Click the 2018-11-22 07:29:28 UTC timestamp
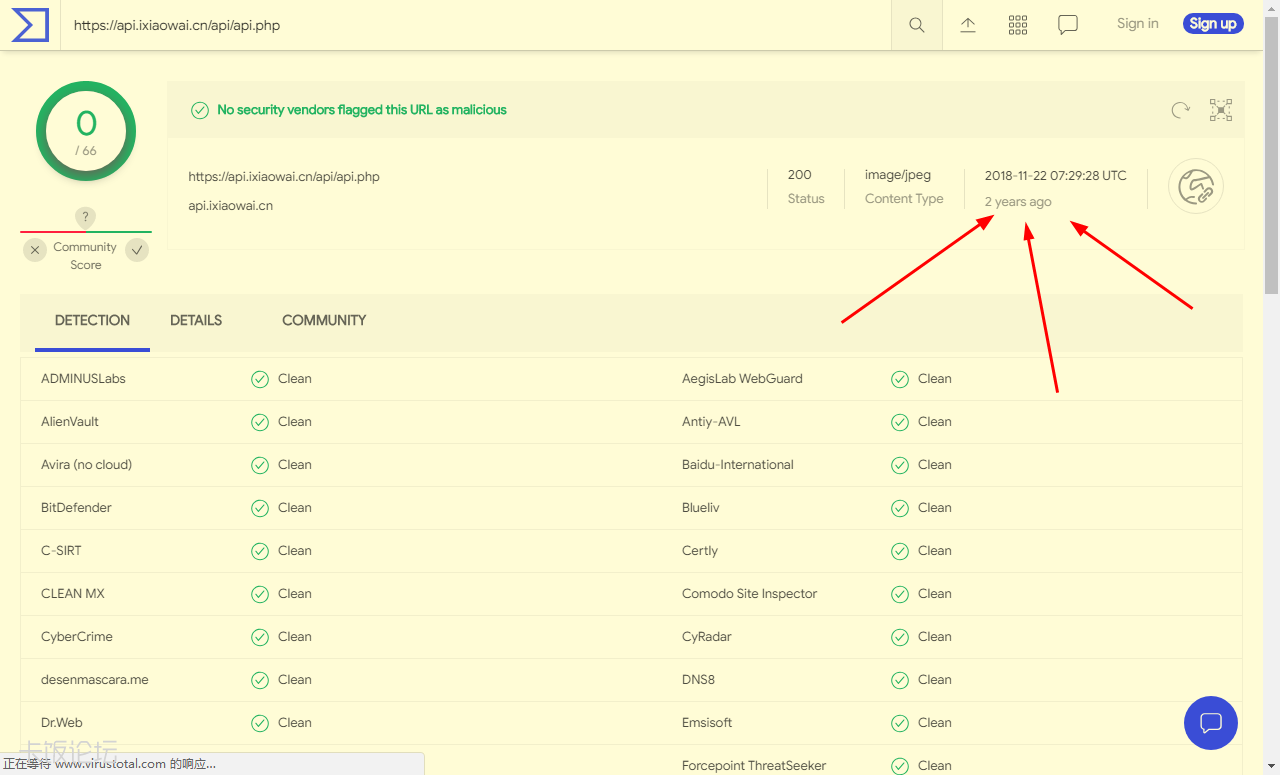The image size is (1280, 775). pos(1055,175)
